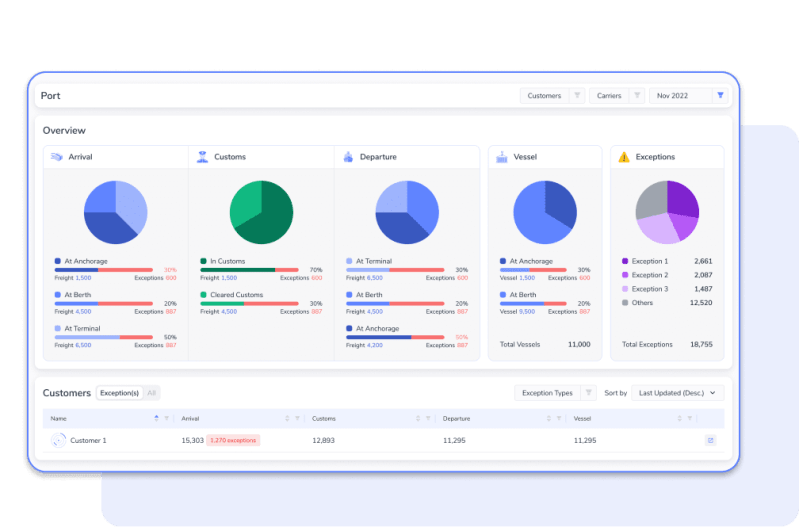Click the Arrival card hand icon
Screen dimensions: 799x527
[x=57, y=157]
